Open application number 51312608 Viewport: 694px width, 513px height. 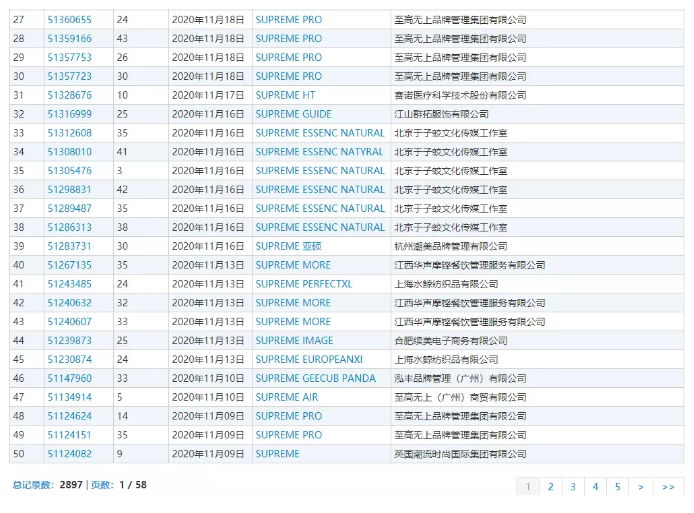(x=69, y=133)
